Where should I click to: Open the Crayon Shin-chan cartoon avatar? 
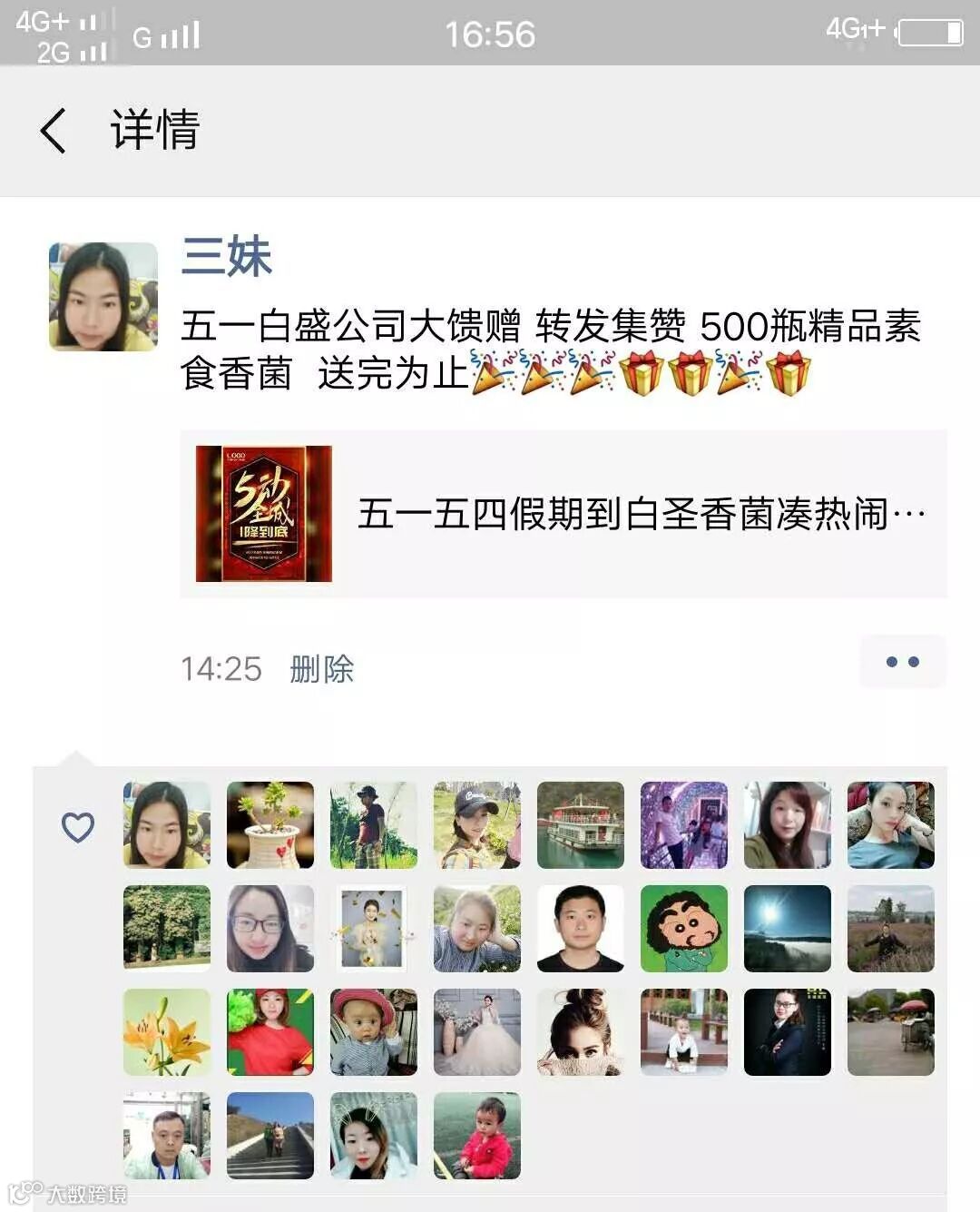(684, 929)
